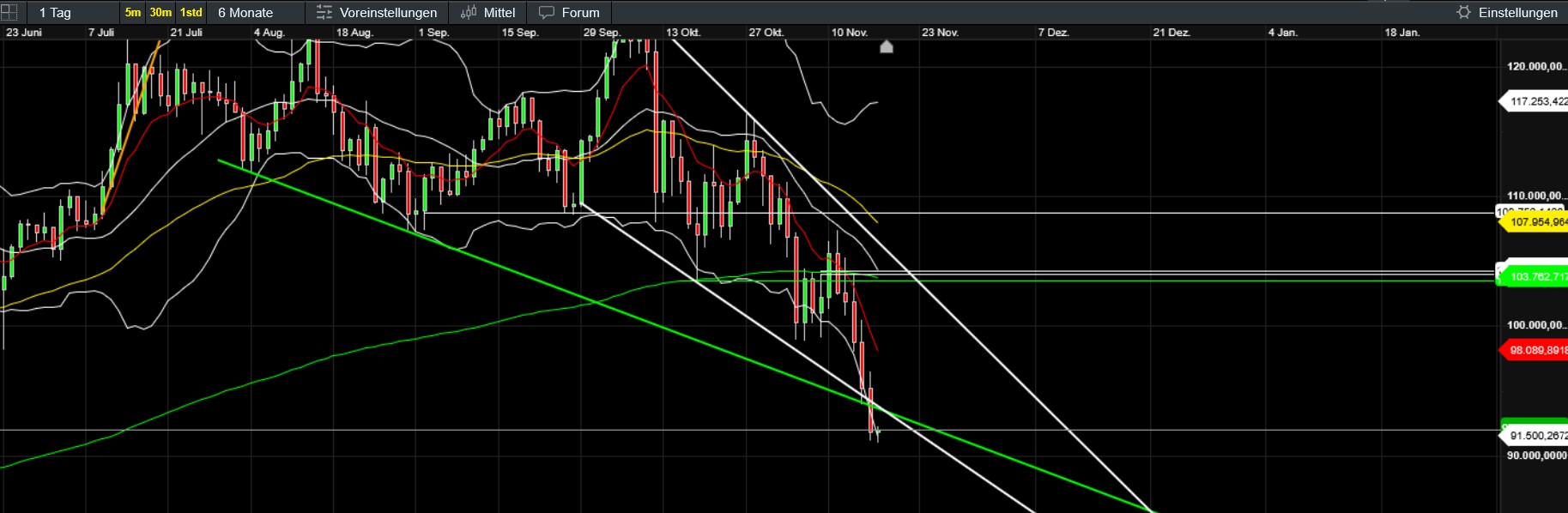Click the 1 Sep. date label
The height and width of the screenshot is (513, 1568).
tap(433, 33)
